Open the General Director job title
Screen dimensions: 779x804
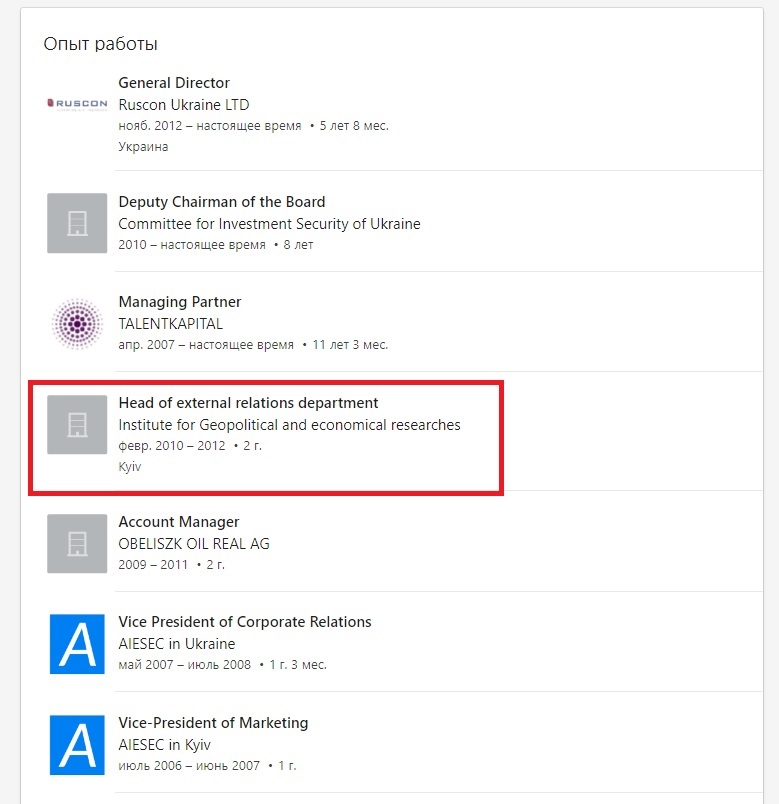tap(174, 83)
